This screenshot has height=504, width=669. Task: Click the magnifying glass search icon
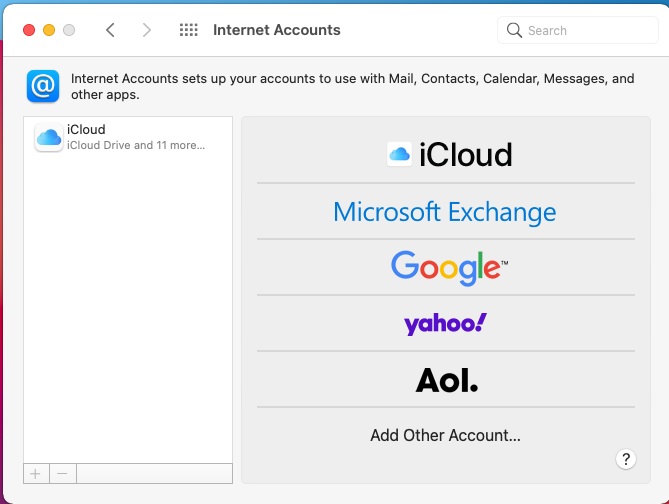514,30
